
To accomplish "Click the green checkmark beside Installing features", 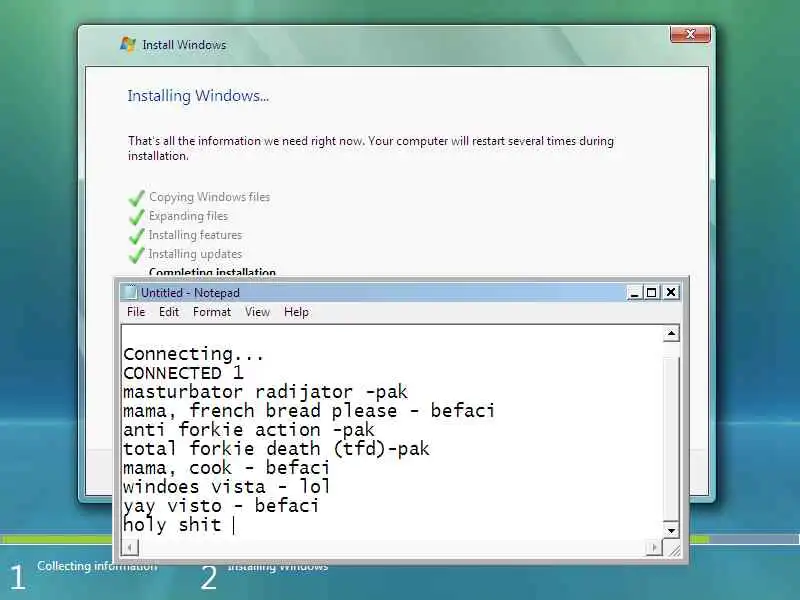I will (136, 235).
